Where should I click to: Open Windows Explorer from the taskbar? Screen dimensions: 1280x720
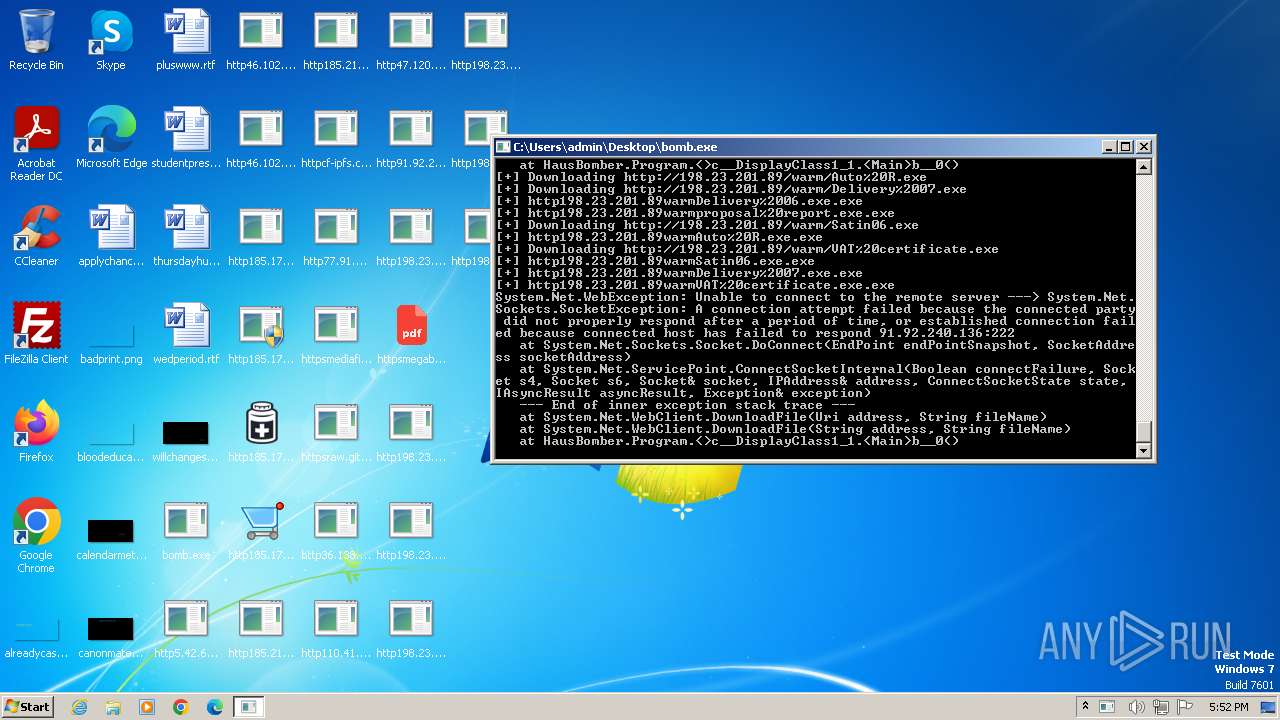point(113,707)
